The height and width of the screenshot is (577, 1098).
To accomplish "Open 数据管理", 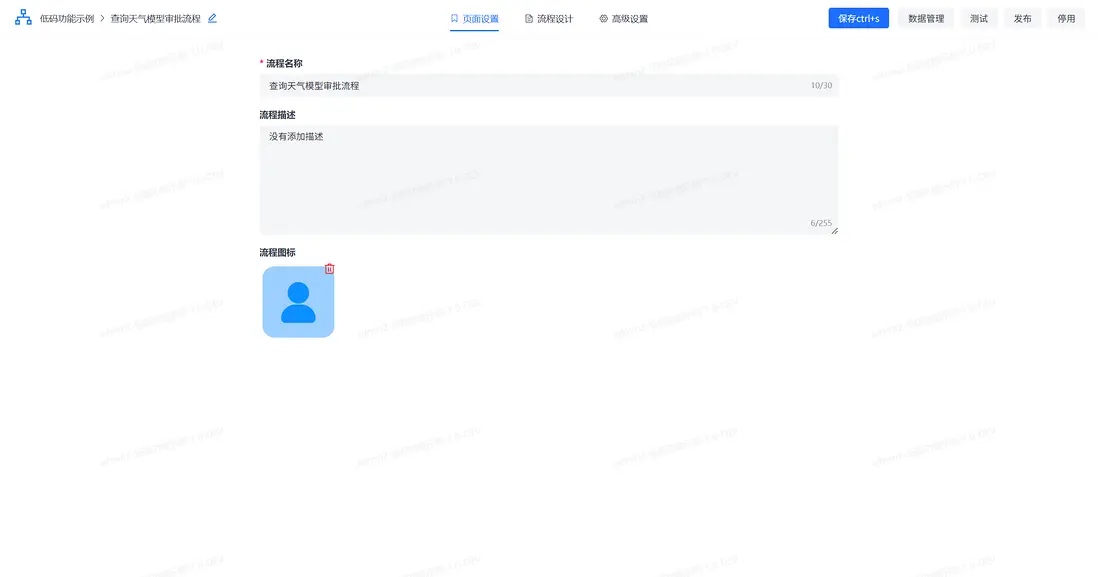I will click(926, 18).
